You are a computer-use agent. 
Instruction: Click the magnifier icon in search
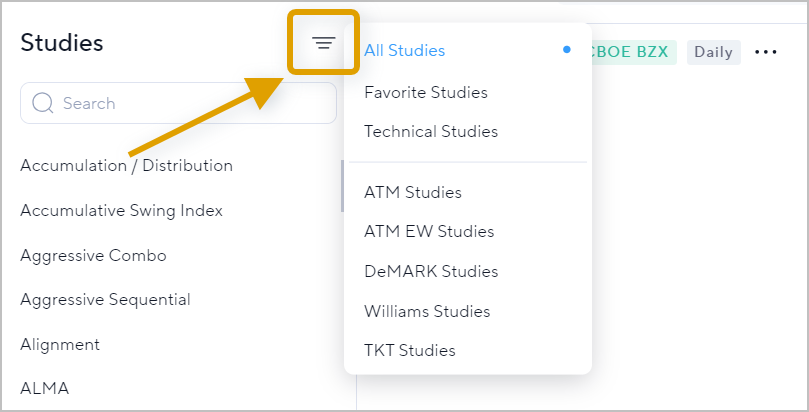click(42, 103)
